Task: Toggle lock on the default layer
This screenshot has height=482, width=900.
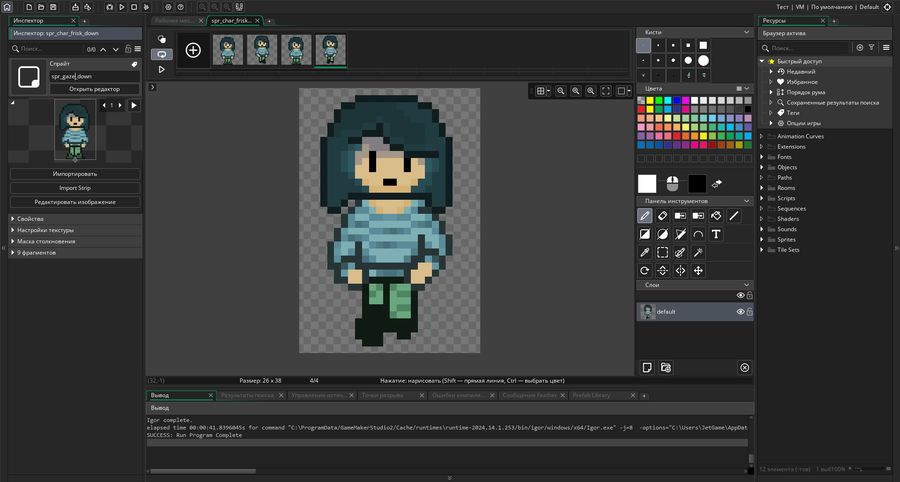Action: (749, 312)
